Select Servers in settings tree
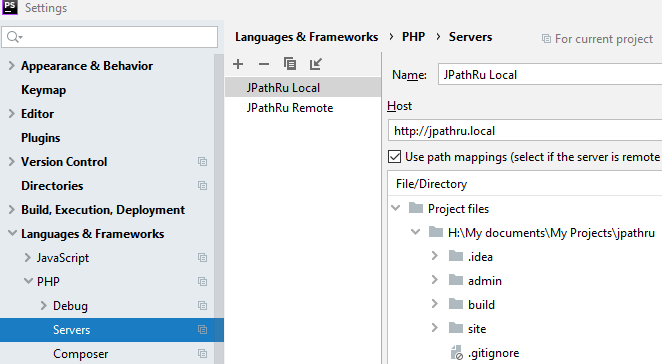This screenshot has height=364, width=662. 112,330
